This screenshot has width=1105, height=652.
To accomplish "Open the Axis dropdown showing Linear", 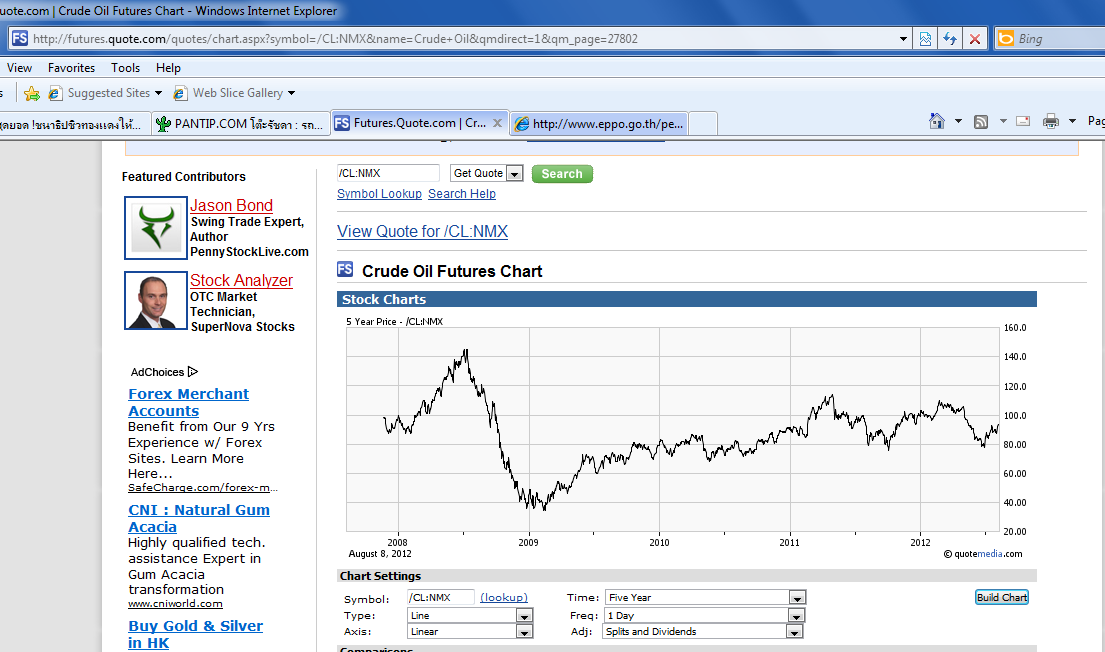I will tap(470, 632).
